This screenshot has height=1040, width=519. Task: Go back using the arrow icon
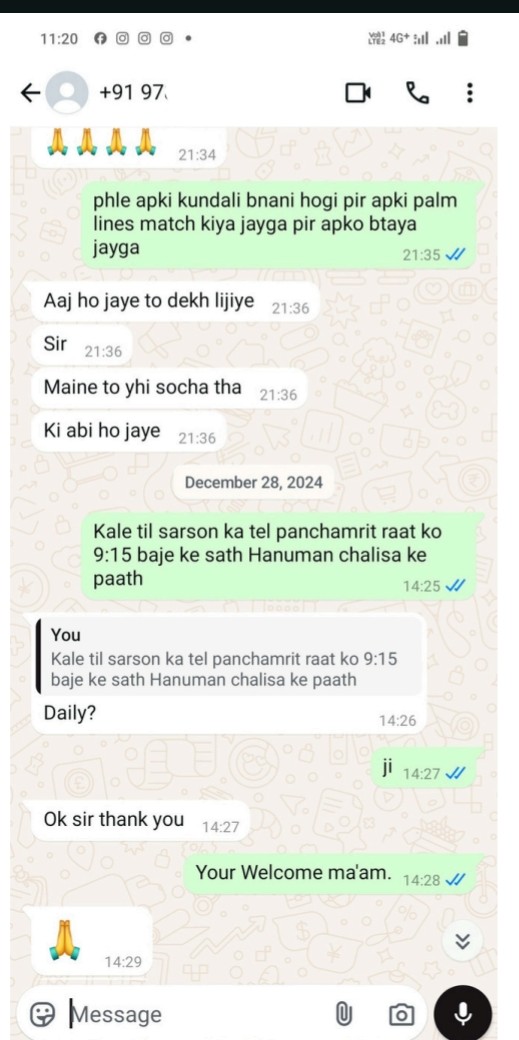click(31, 94)
